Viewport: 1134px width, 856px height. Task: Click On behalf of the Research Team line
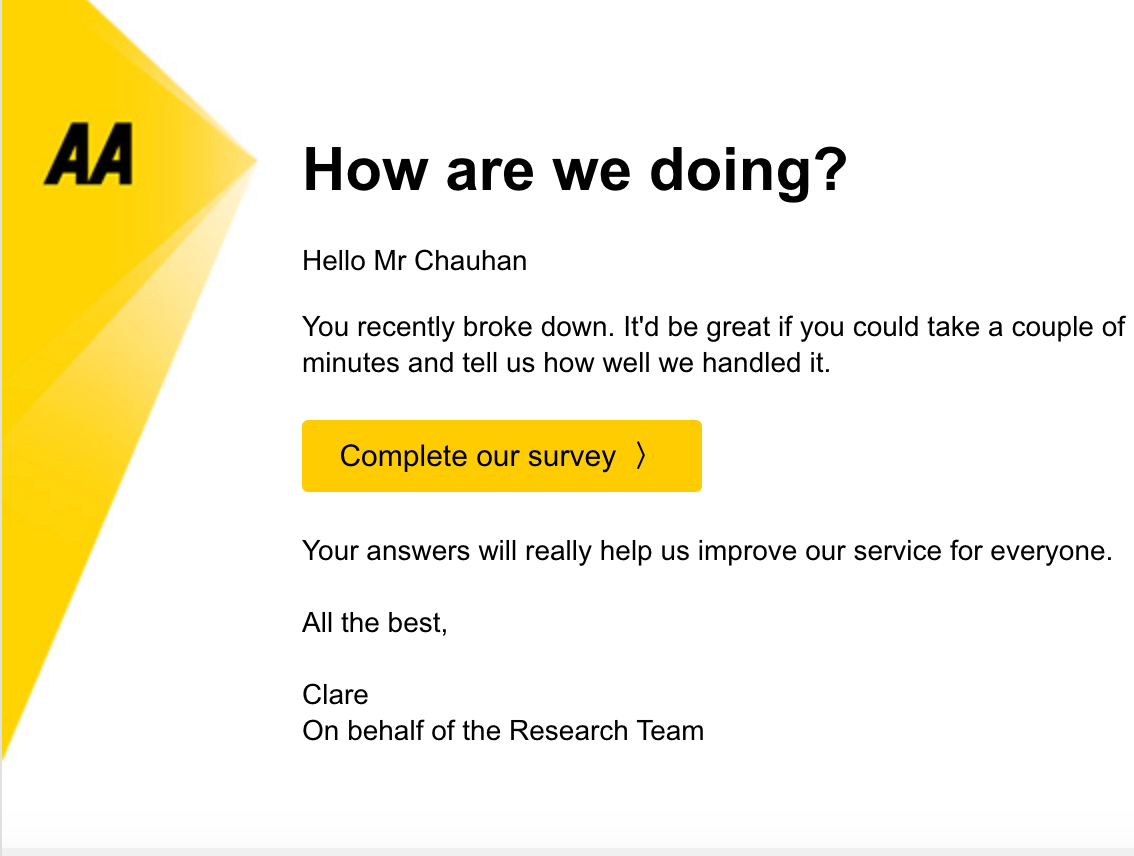coord(503,731)
